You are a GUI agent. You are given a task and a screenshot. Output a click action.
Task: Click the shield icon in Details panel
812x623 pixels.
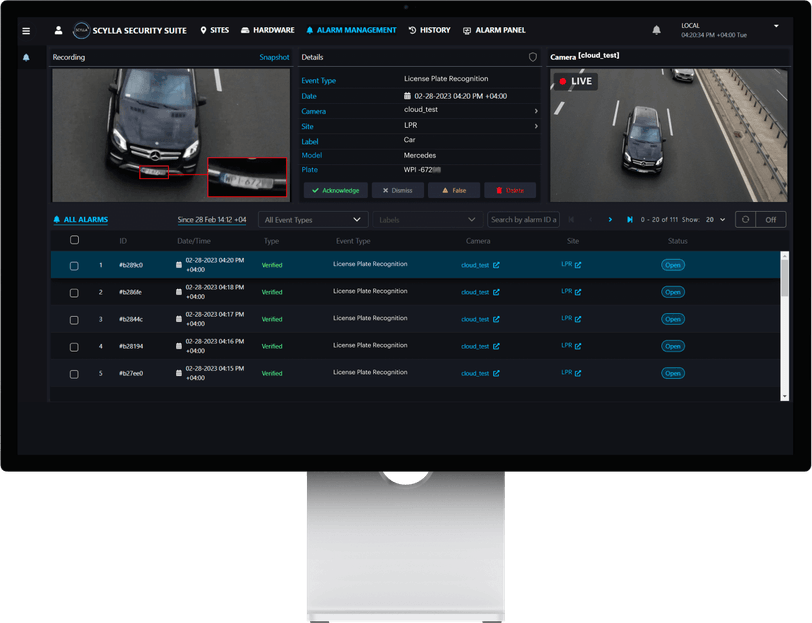pos(532,57)
